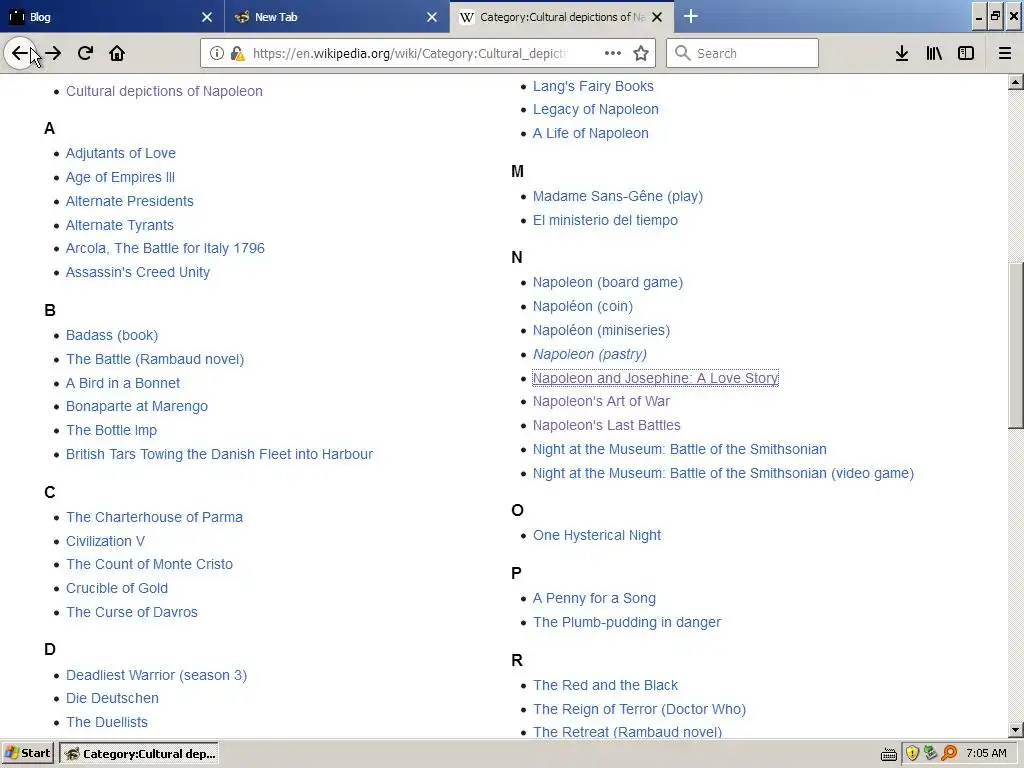This screenshot has height=768, width=1024.
Task: Go forward with the arrow button
Action: (54, 53)
